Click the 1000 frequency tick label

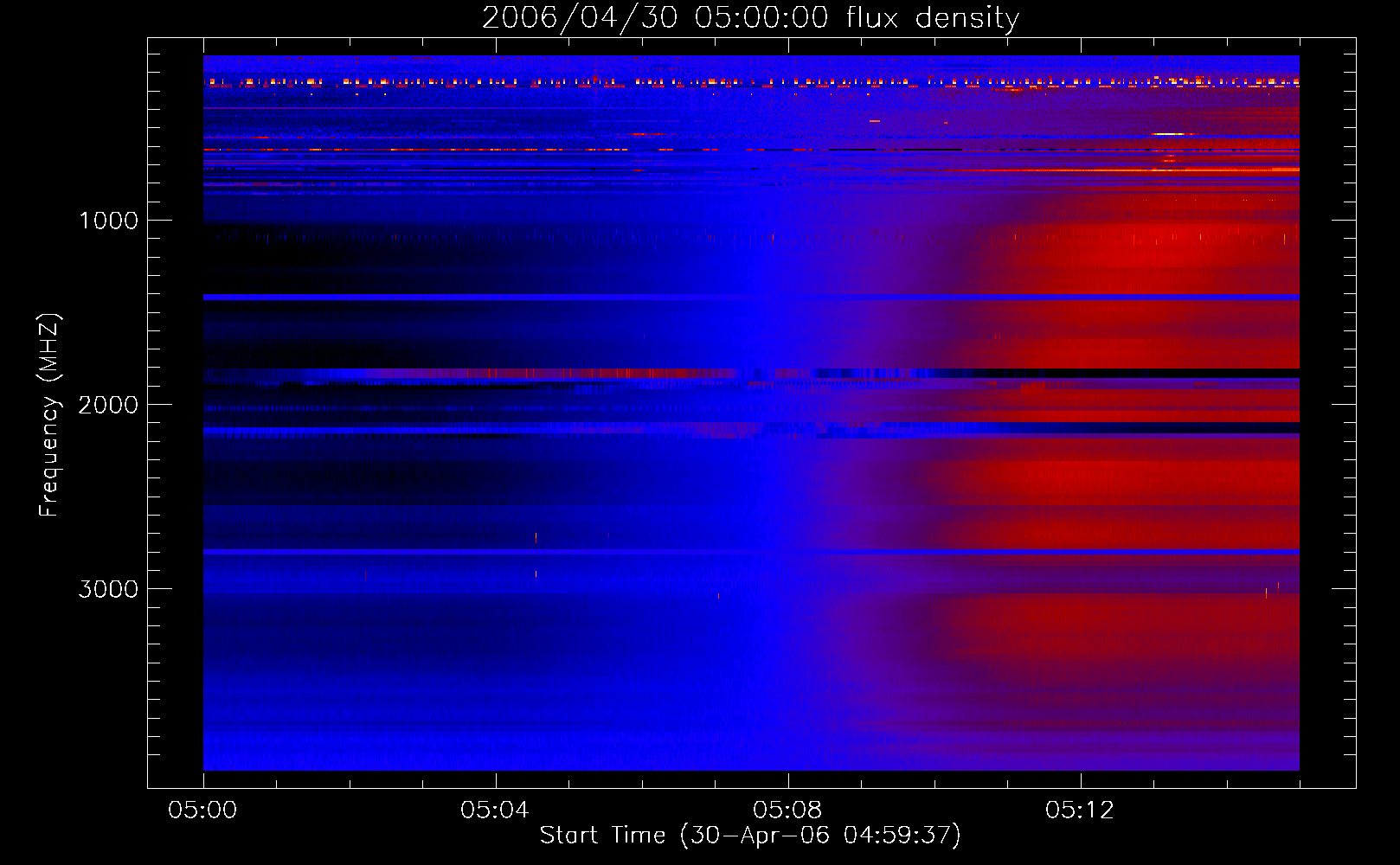pyautogui.click(x=108, y=221)
